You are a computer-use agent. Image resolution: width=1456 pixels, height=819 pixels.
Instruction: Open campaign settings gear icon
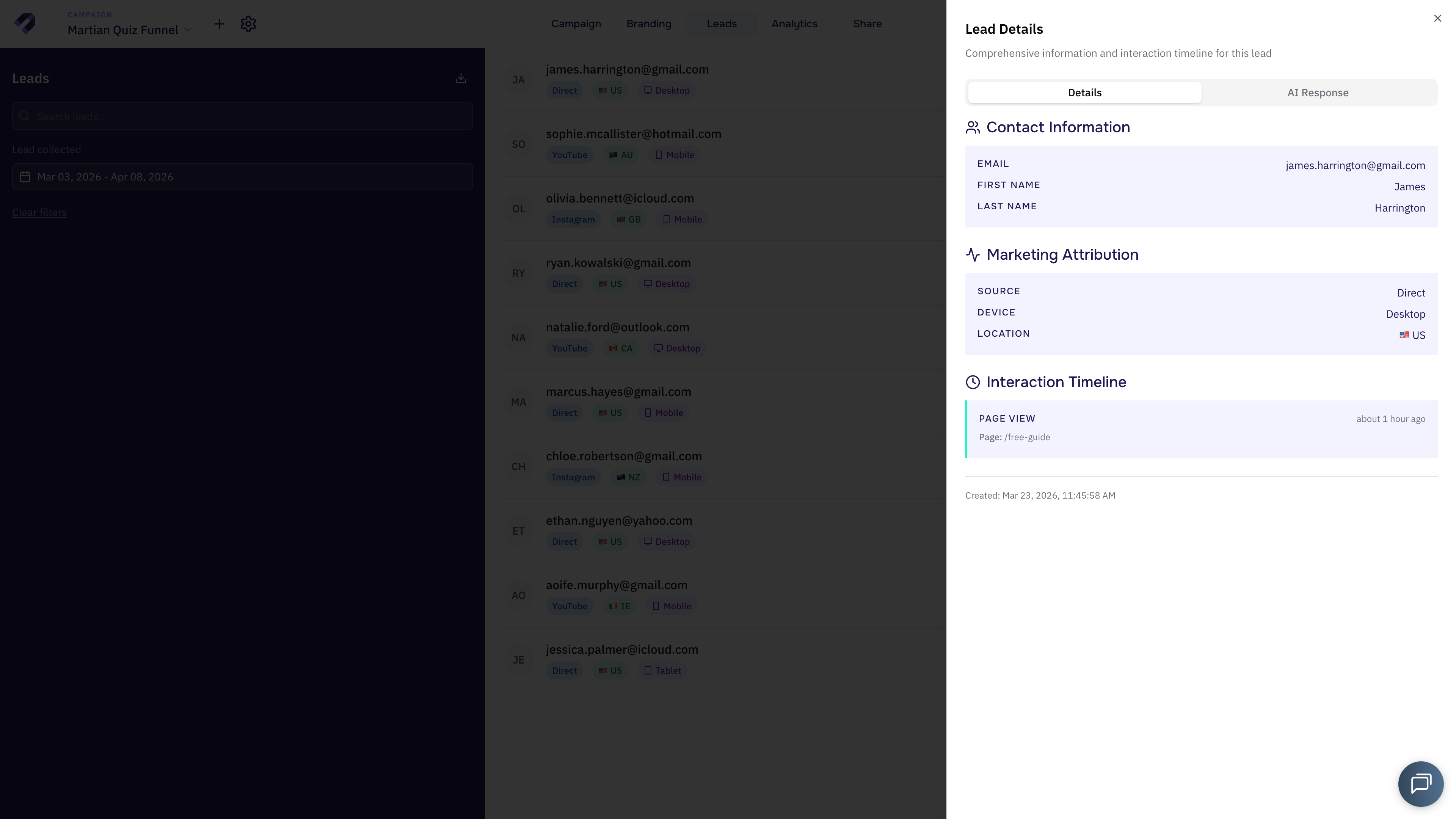[248, 24]
